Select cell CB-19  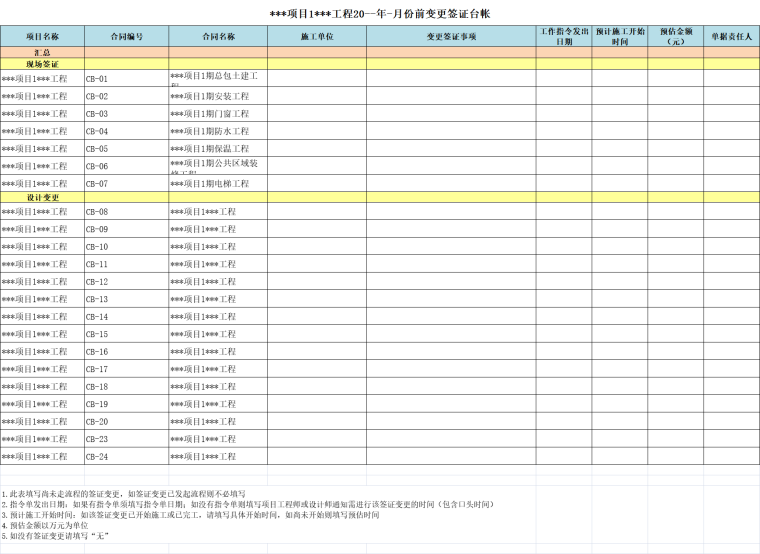127,403
